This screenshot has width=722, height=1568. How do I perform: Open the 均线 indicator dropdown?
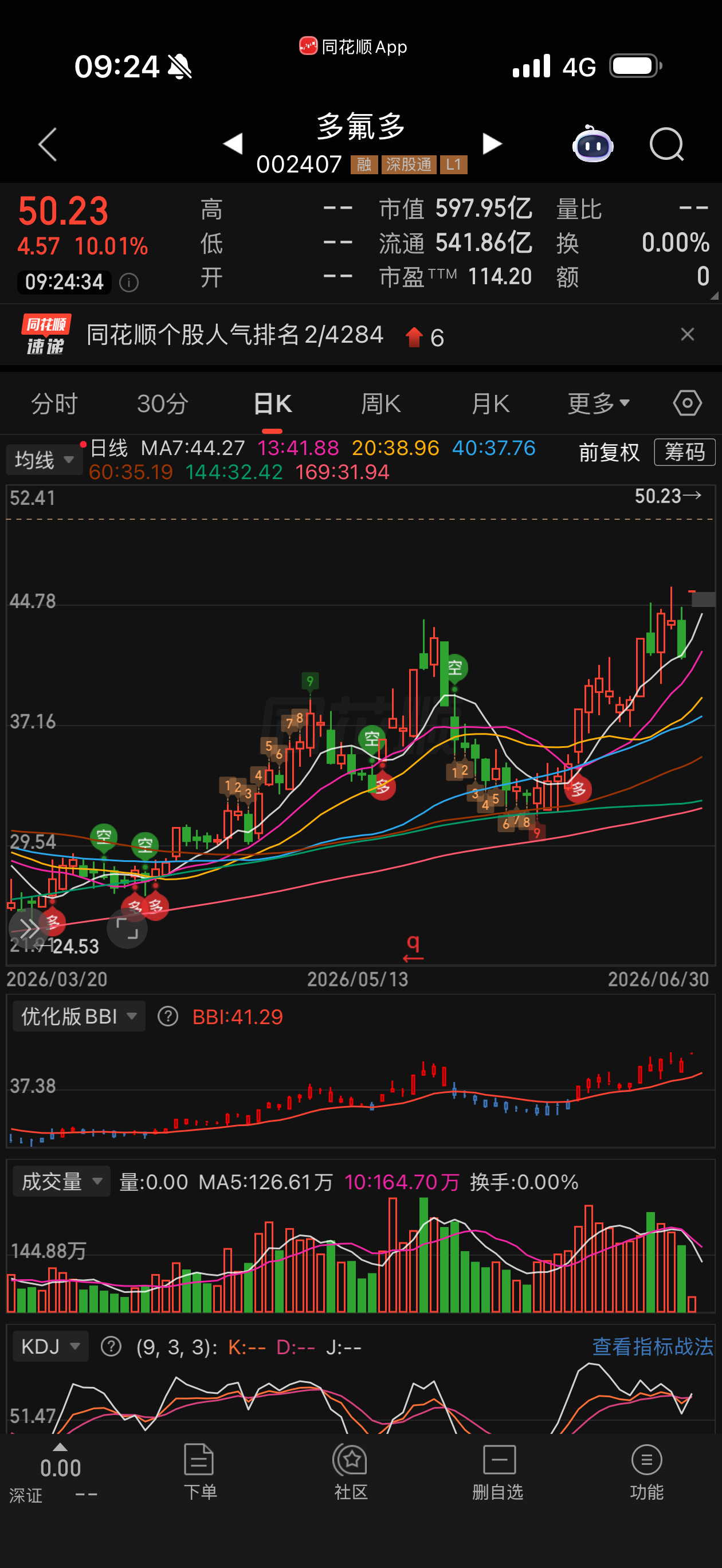pyautogui.click(x=44, y=459)
